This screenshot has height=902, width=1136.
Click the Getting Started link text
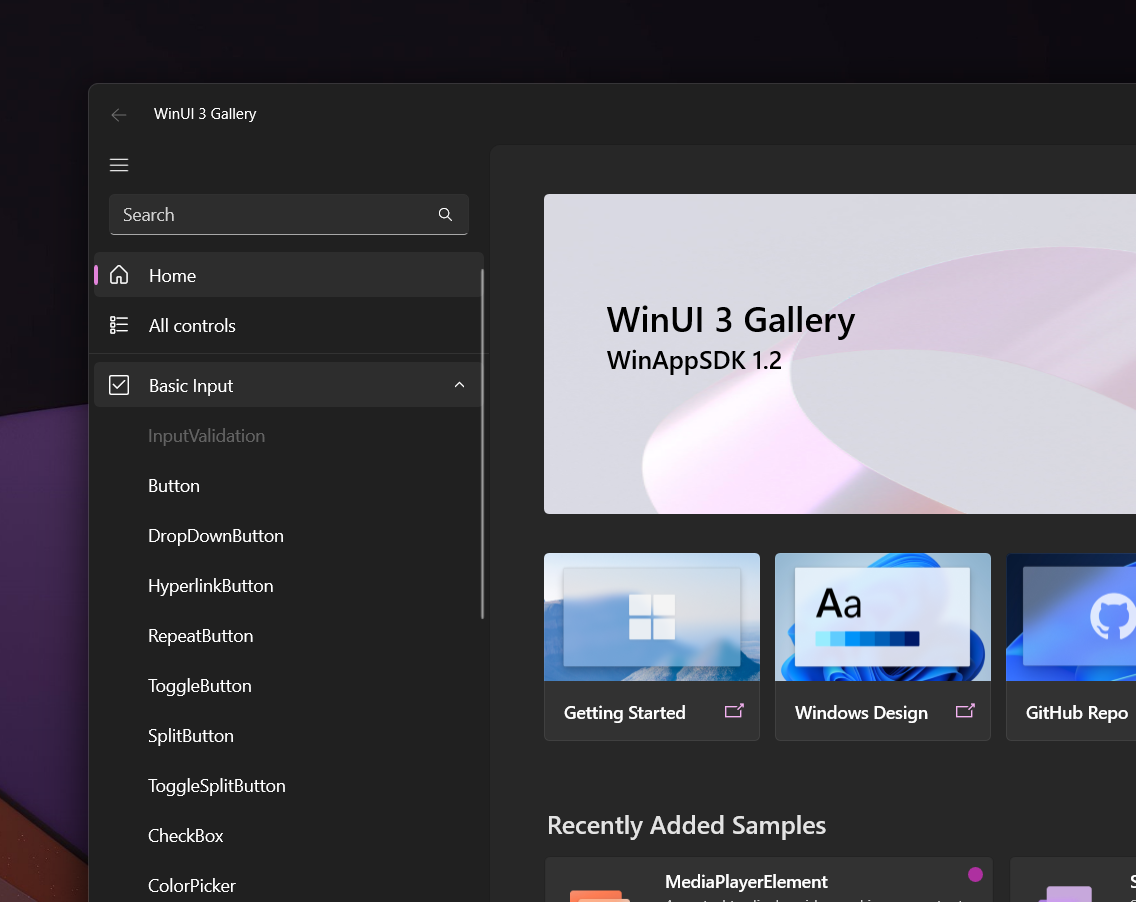pos(625,713)
